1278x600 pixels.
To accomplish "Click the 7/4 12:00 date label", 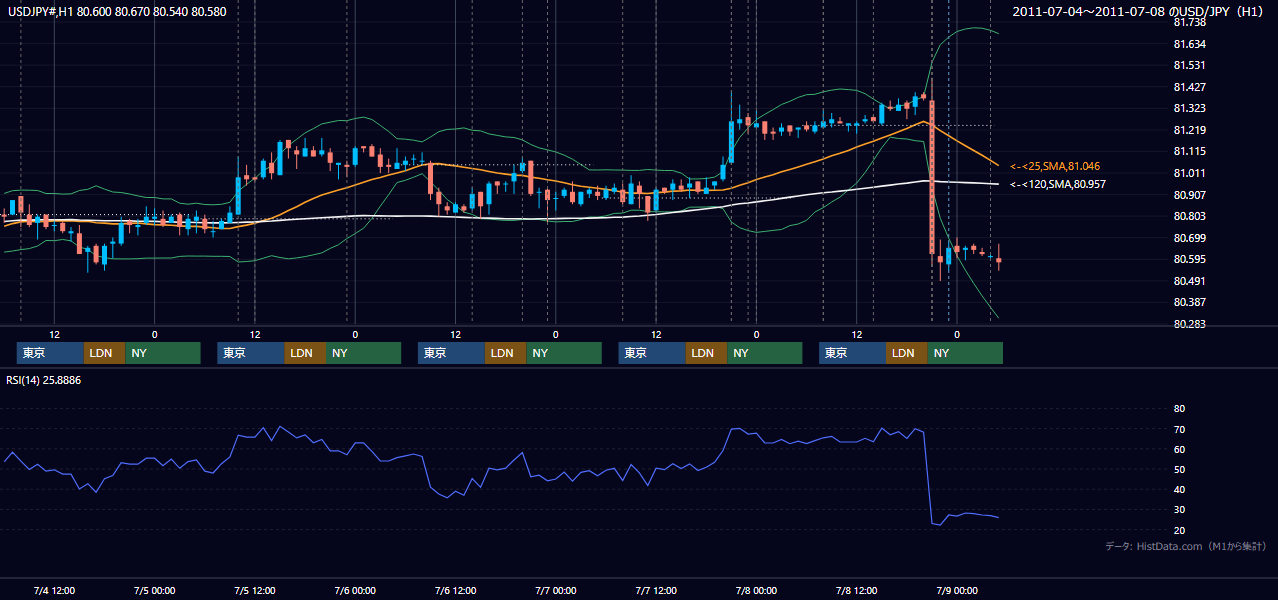I will click(x=54, y=590).
